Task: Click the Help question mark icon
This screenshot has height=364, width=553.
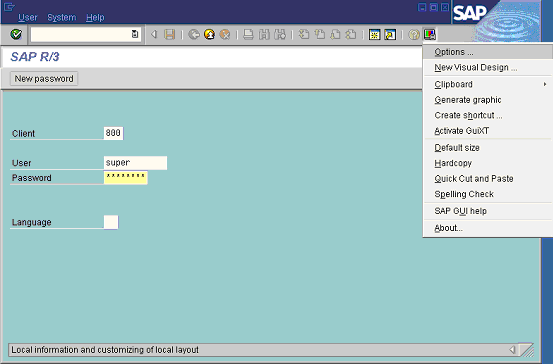Action: click(414, 34)
